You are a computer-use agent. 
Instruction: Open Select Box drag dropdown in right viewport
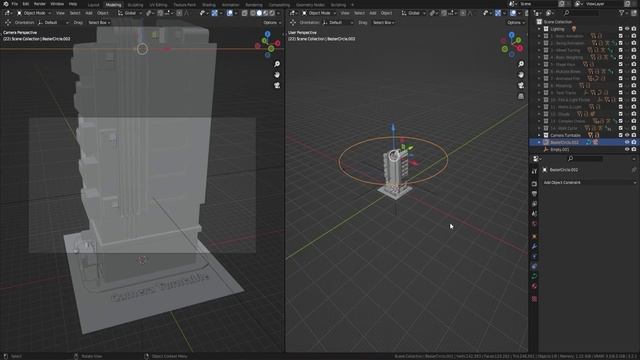(383, 22)
